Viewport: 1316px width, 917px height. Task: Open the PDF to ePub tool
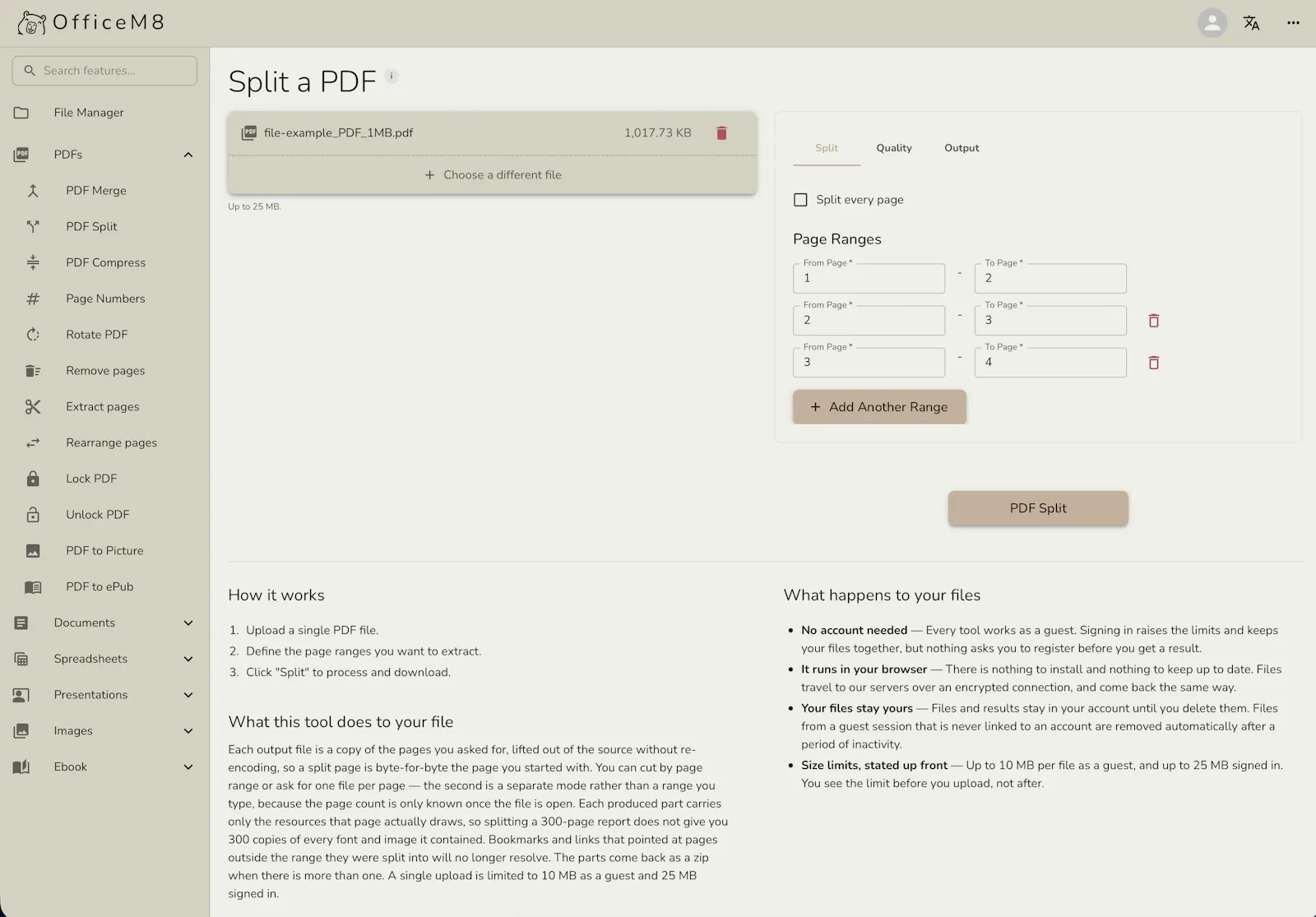coord(104,586)
